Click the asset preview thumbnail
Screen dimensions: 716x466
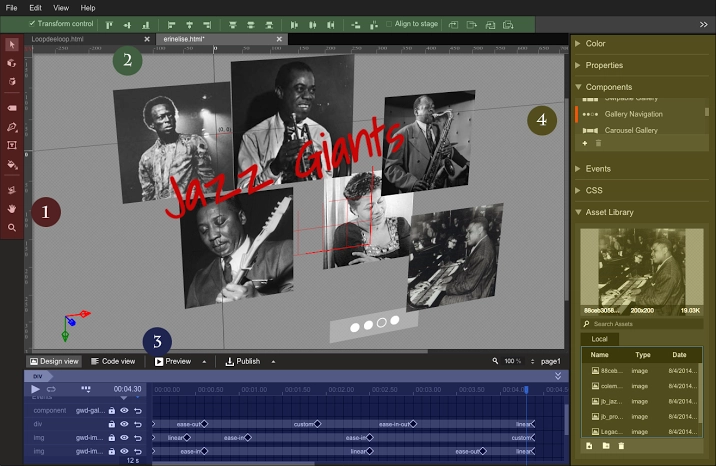tap(642, 272)
